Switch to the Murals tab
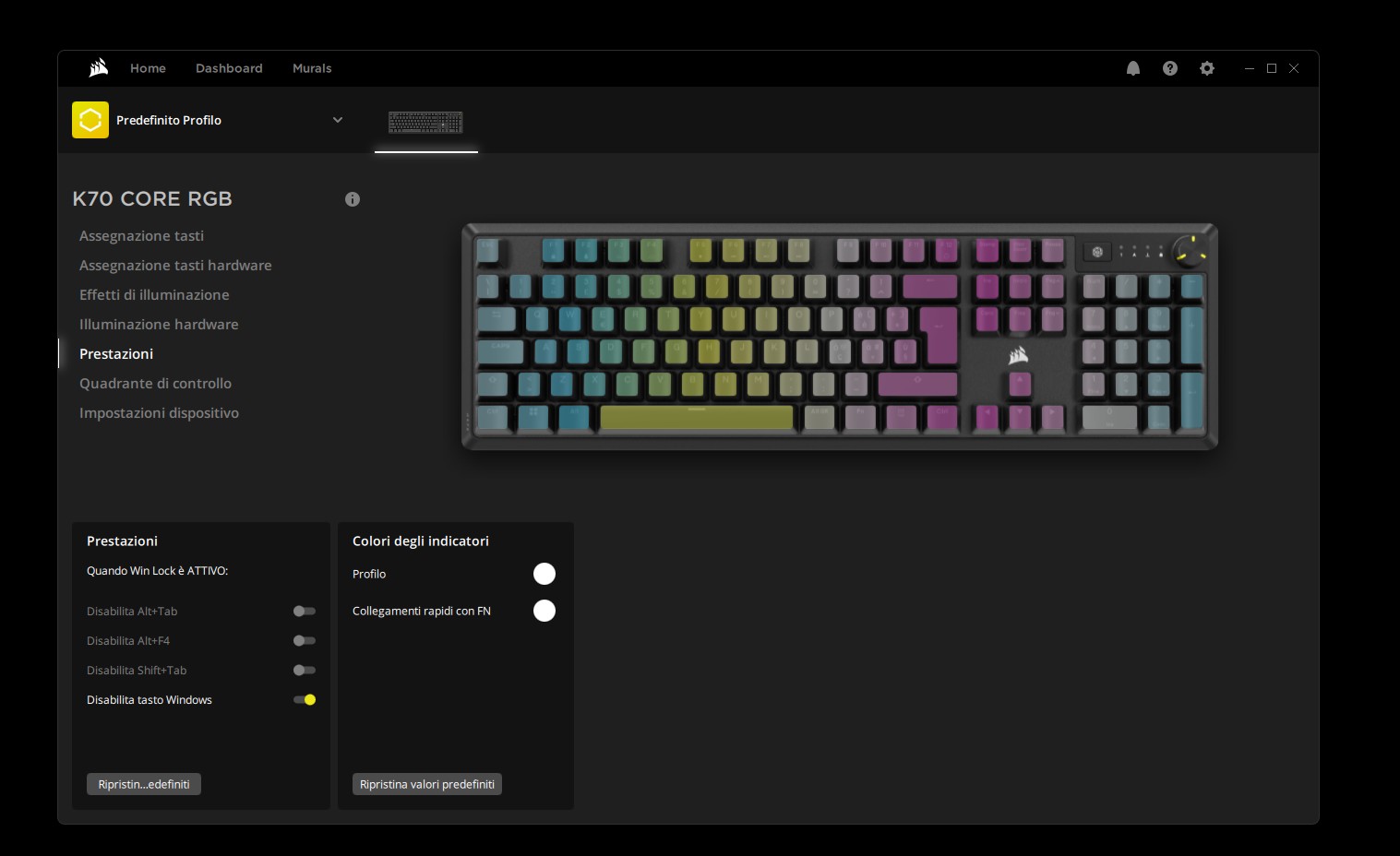Viewport: 1400px width, 856px height. [x=312, y=68]
